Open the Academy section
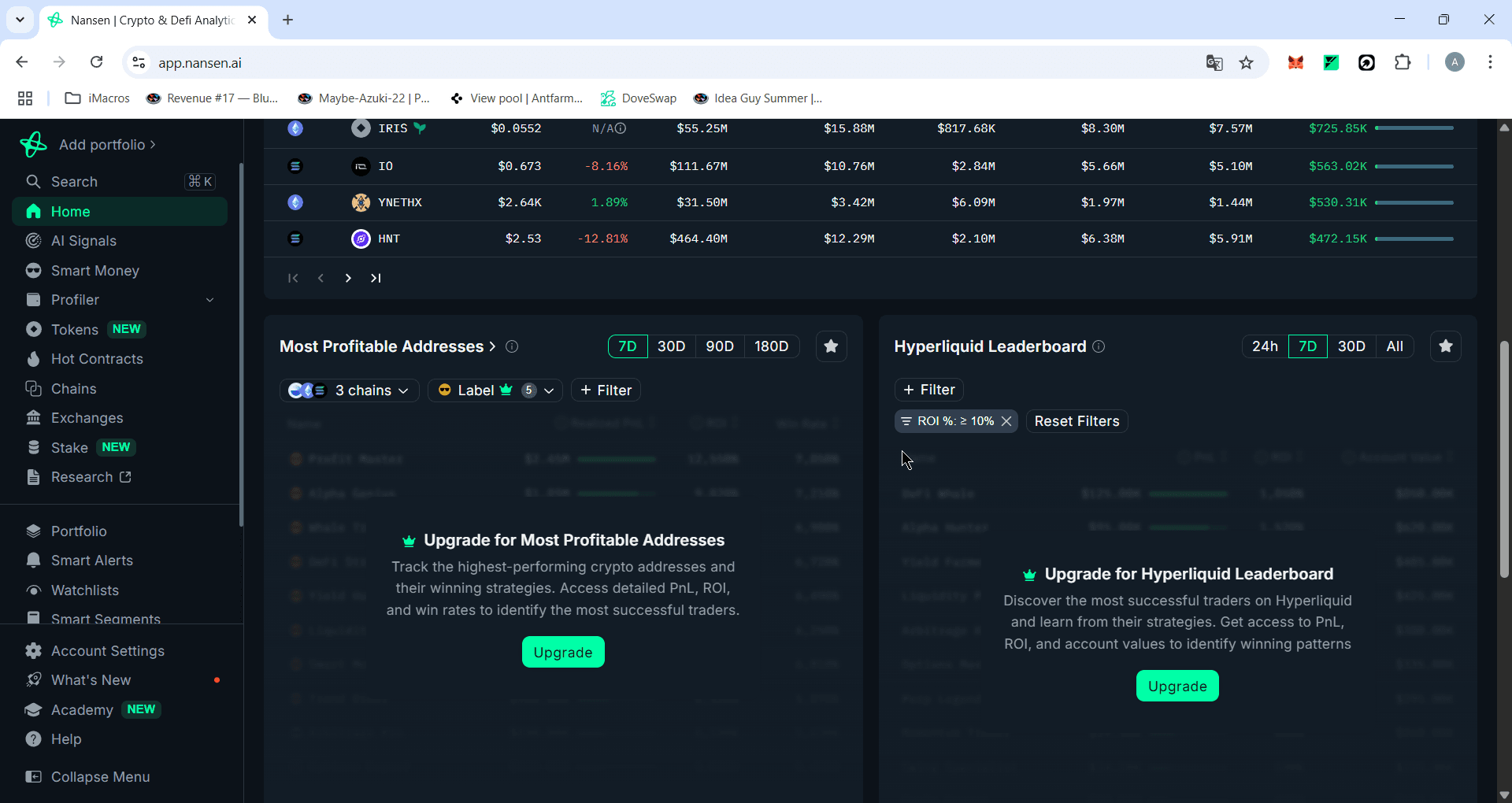 point(120,709)
